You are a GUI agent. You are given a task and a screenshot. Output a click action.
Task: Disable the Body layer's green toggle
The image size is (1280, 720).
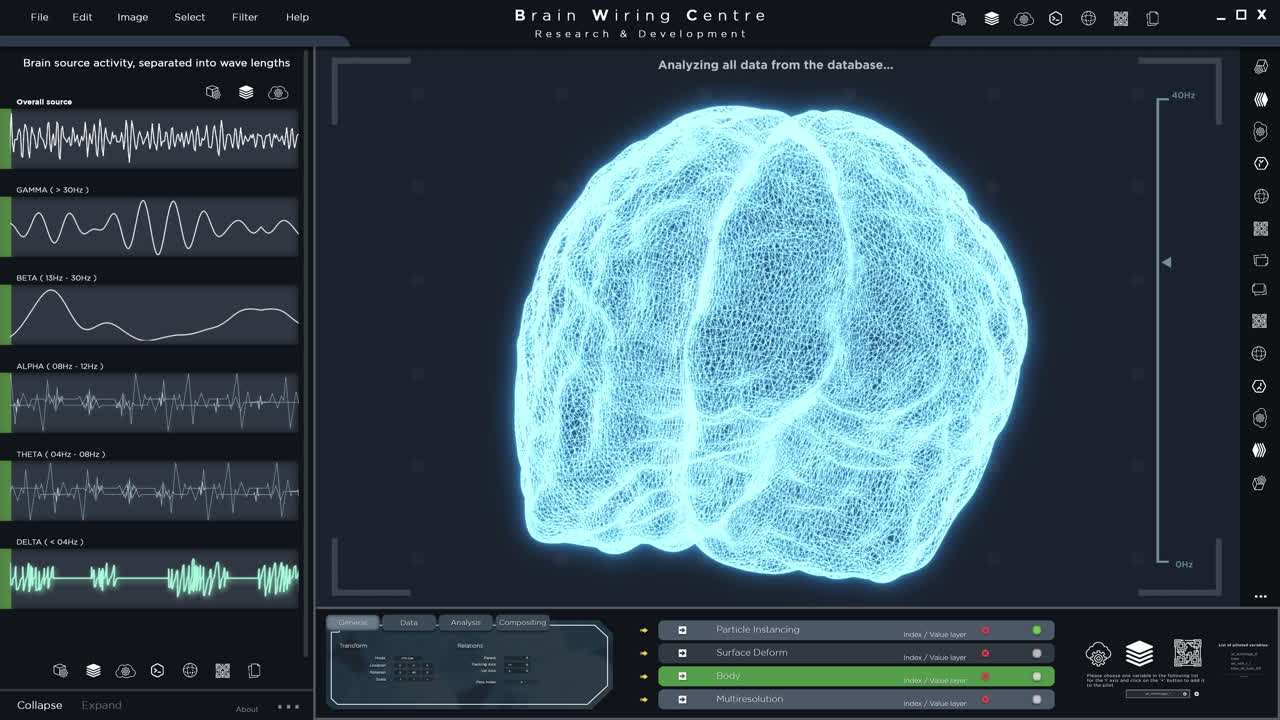point(1036,675)
